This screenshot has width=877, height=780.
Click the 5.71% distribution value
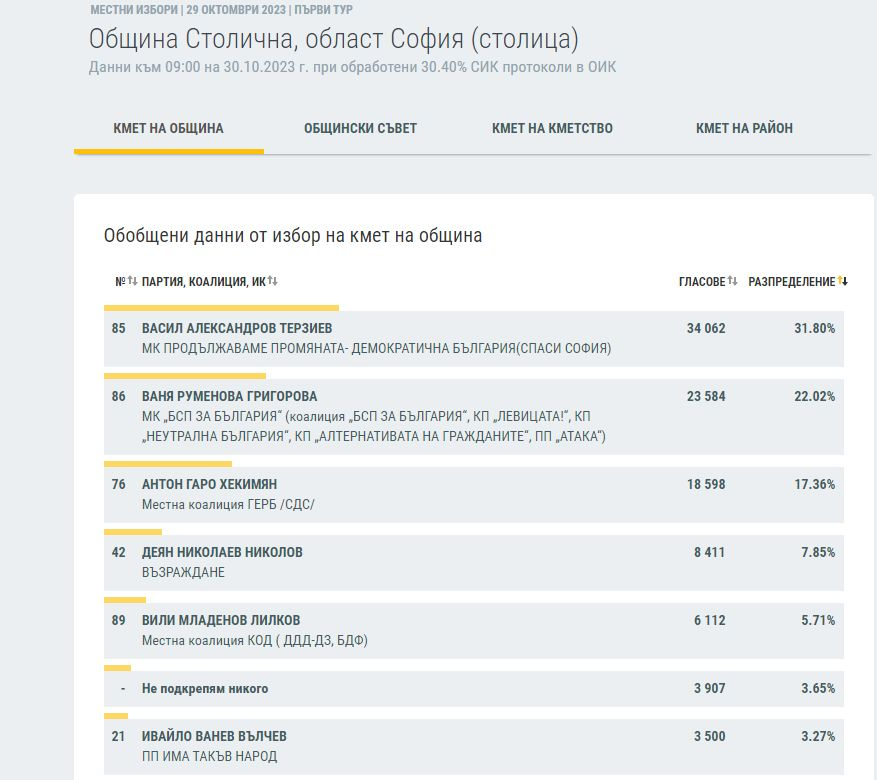coord(818,621)
